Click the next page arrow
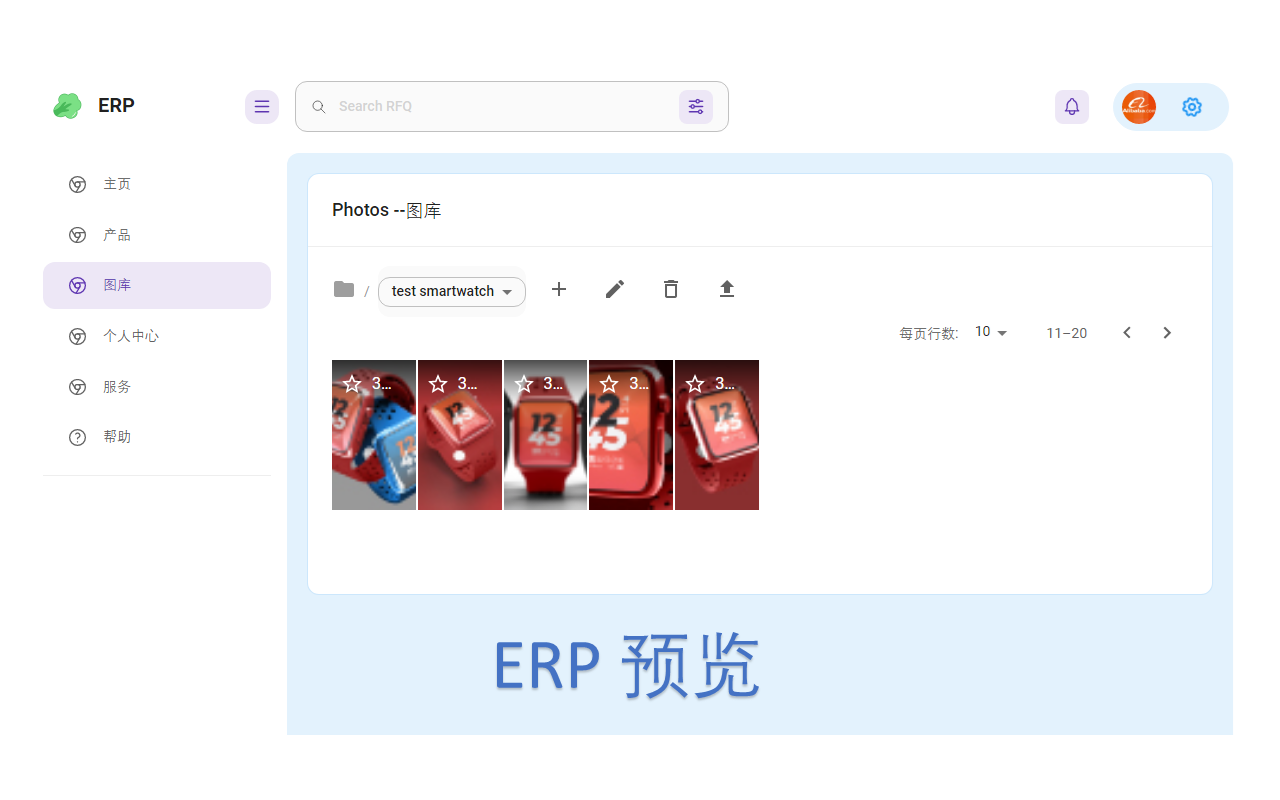The width and height of the screenshot is (1280, 800). [1167, 332]
